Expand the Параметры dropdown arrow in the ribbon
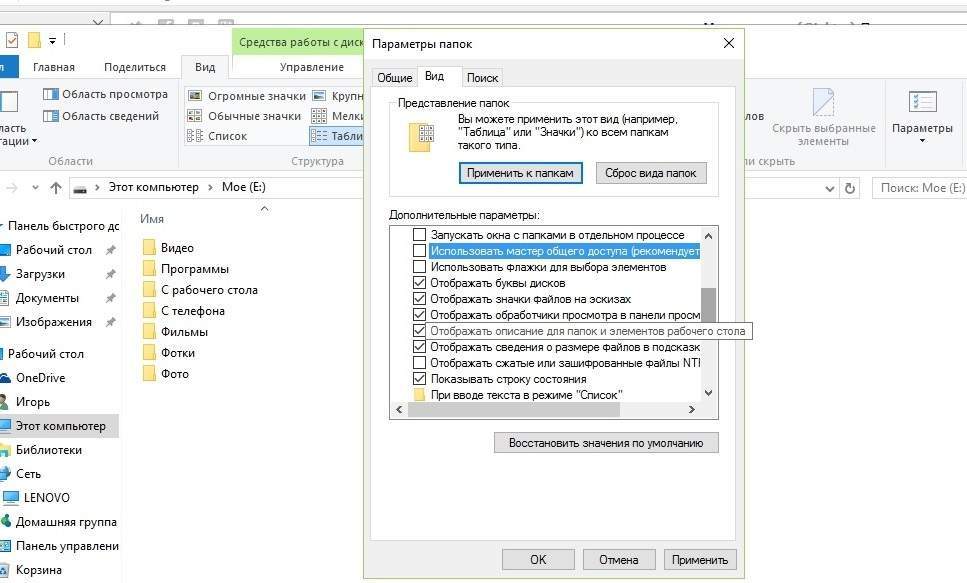This screenshot has height=583, width=967. click(x=922, y=141)
